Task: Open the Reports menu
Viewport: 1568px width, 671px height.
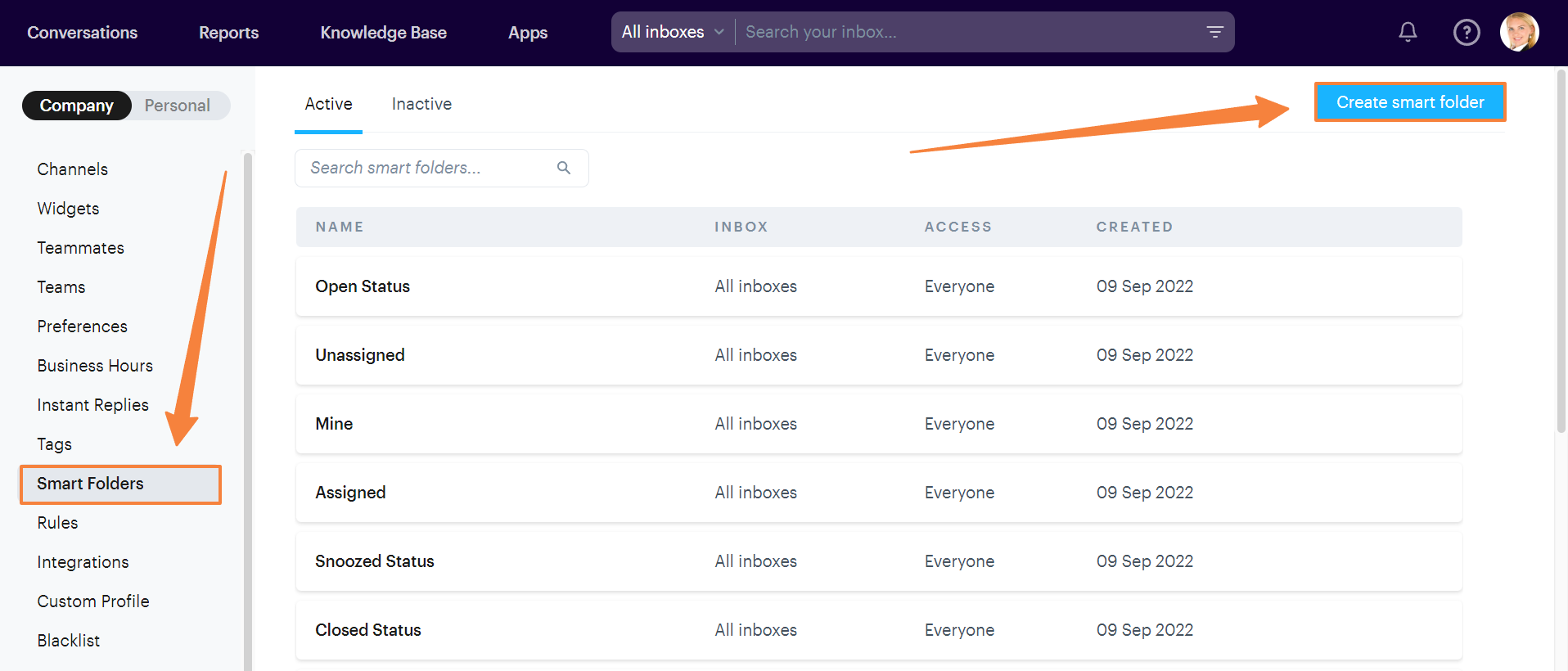Action: [x=228, y=33]
